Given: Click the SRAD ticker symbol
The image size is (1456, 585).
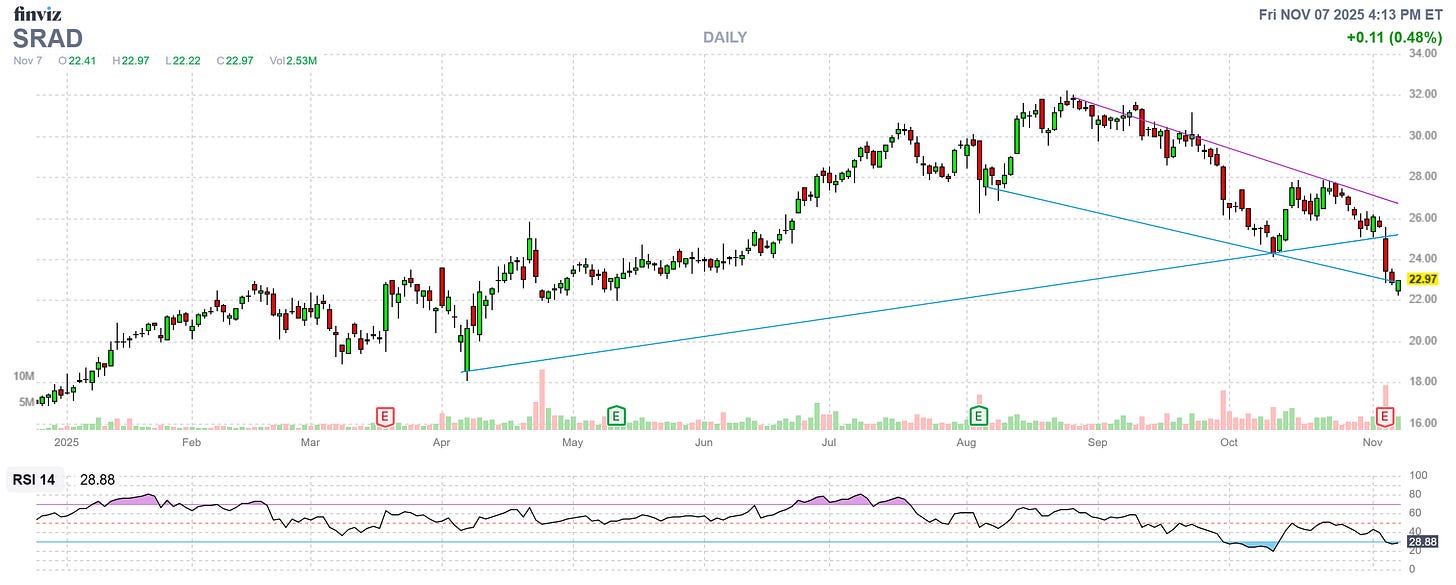Looking at the screenshot, I should (47, 39).
